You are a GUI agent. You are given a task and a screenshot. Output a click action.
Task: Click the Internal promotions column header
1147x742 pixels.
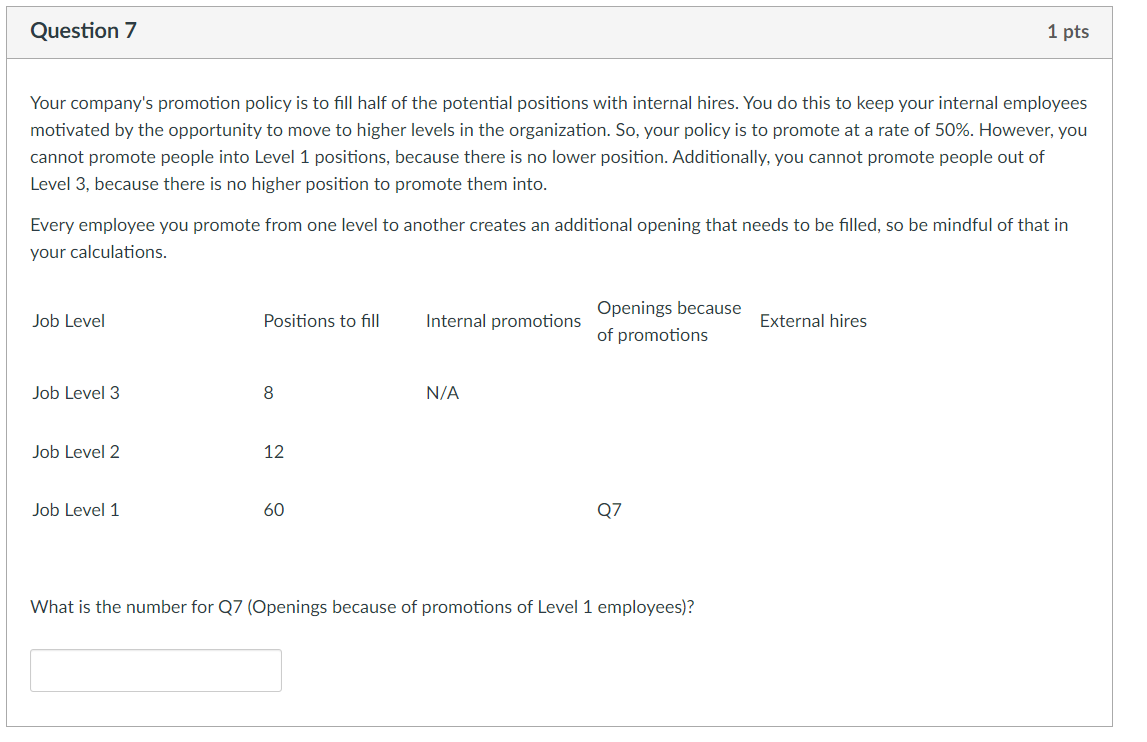point(503,320)
